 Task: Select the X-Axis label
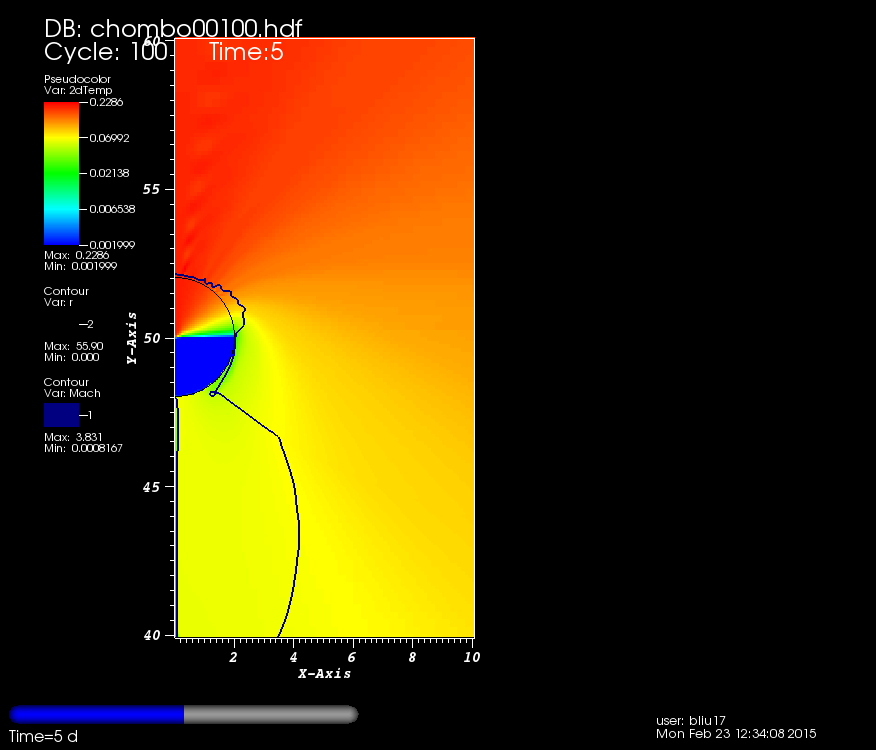point(324,674)
